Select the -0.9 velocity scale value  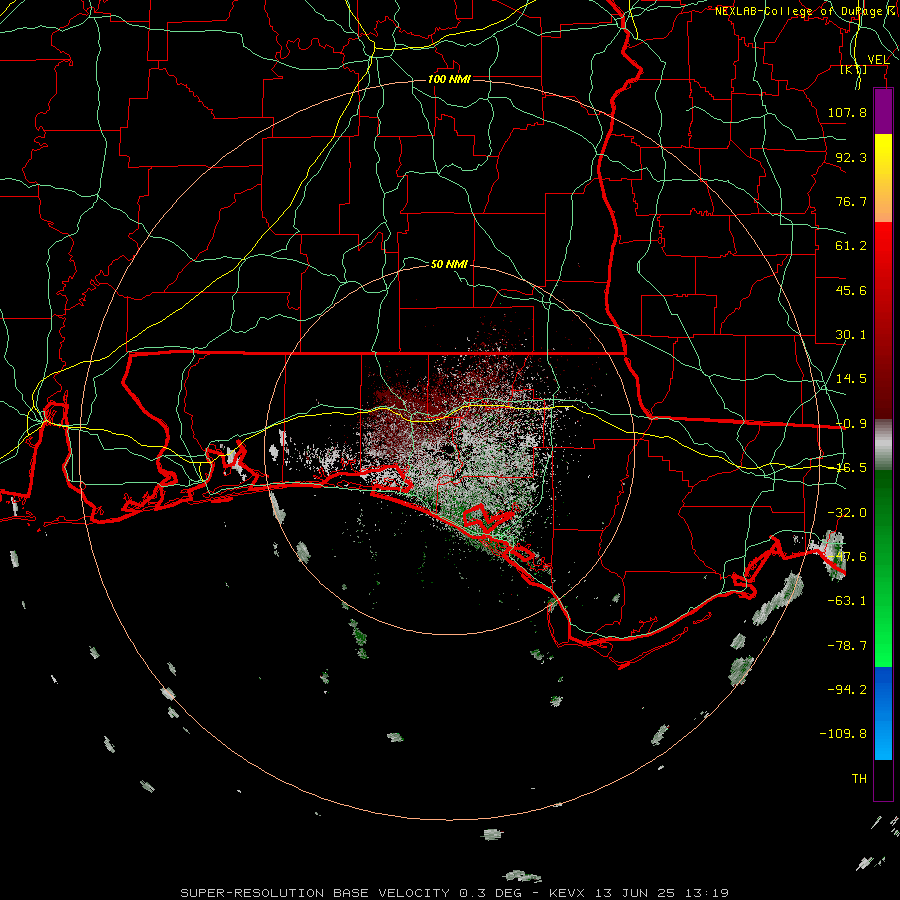(x=851, y=424)
